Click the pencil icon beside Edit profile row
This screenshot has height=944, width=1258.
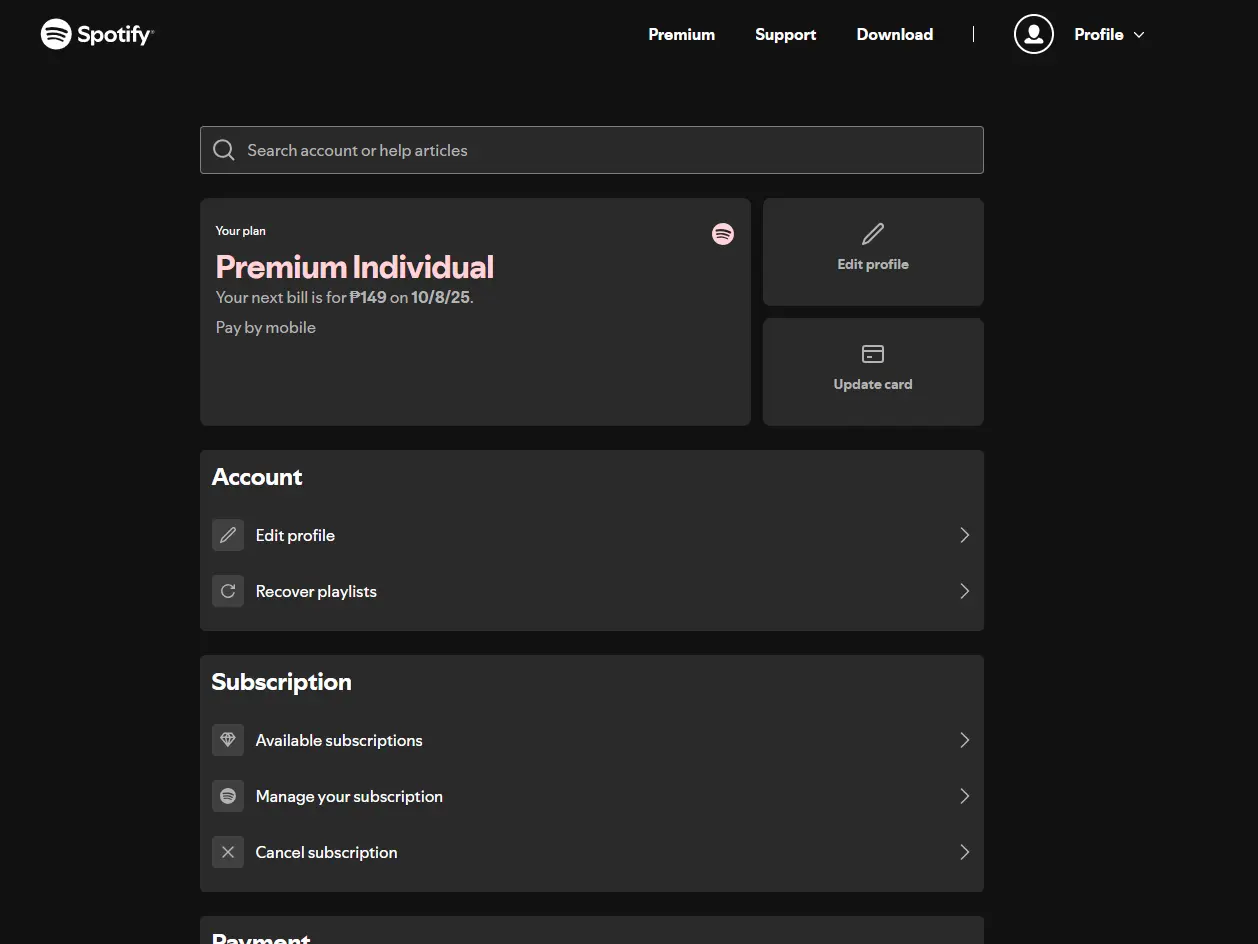(228, 535)
